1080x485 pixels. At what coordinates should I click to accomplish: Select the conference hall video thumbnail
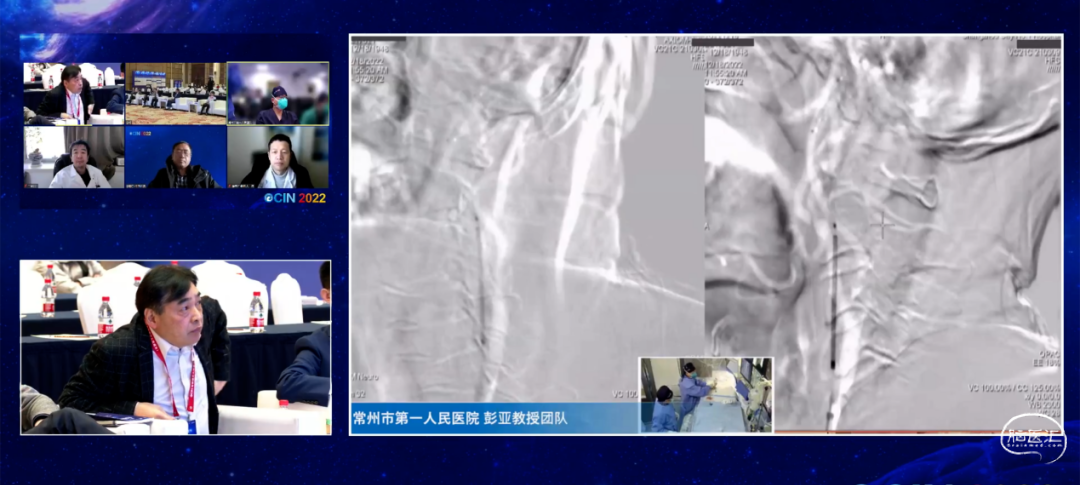[x=176, y=94]
